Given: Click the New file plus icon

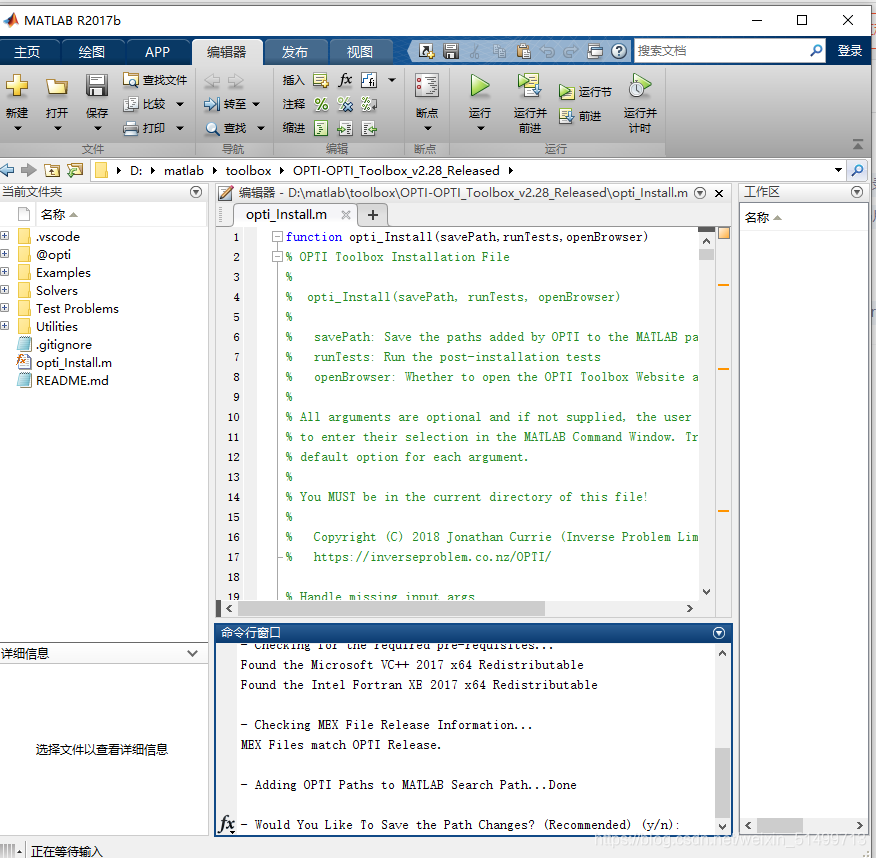Looking at the screenshot, I should pos(17,86).
